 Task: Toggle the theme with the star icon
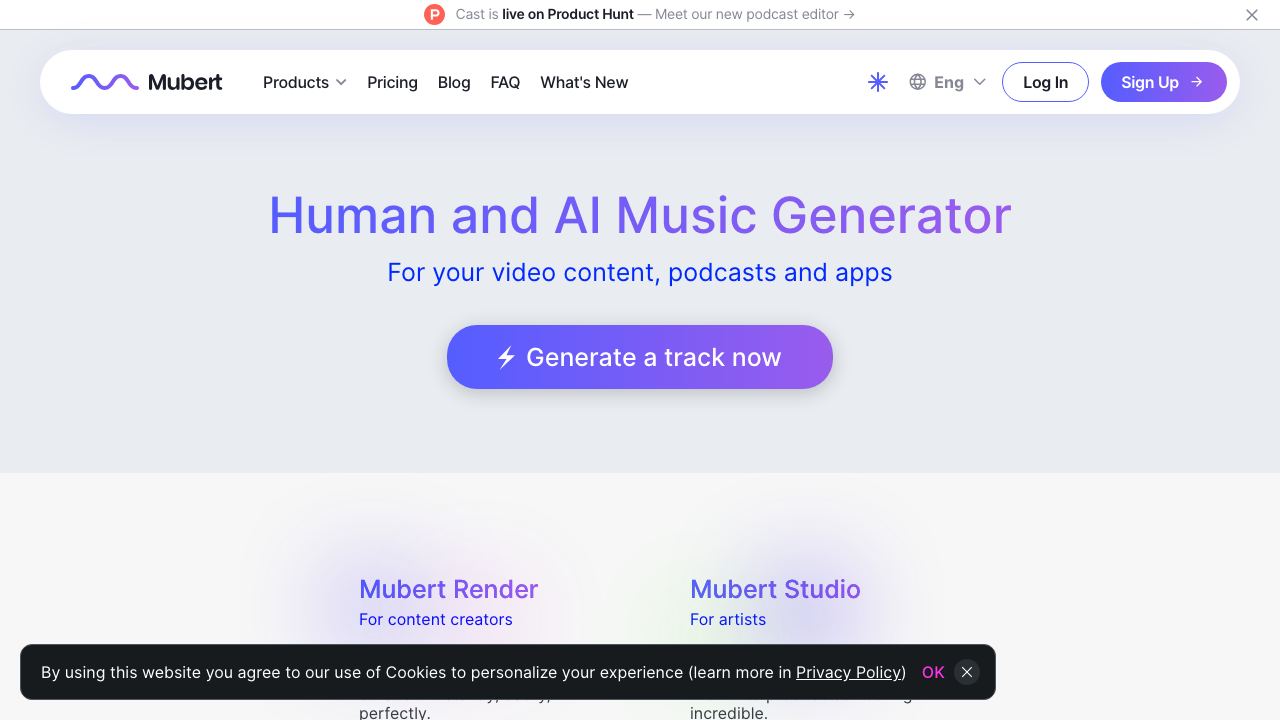(x=878, y=82)
